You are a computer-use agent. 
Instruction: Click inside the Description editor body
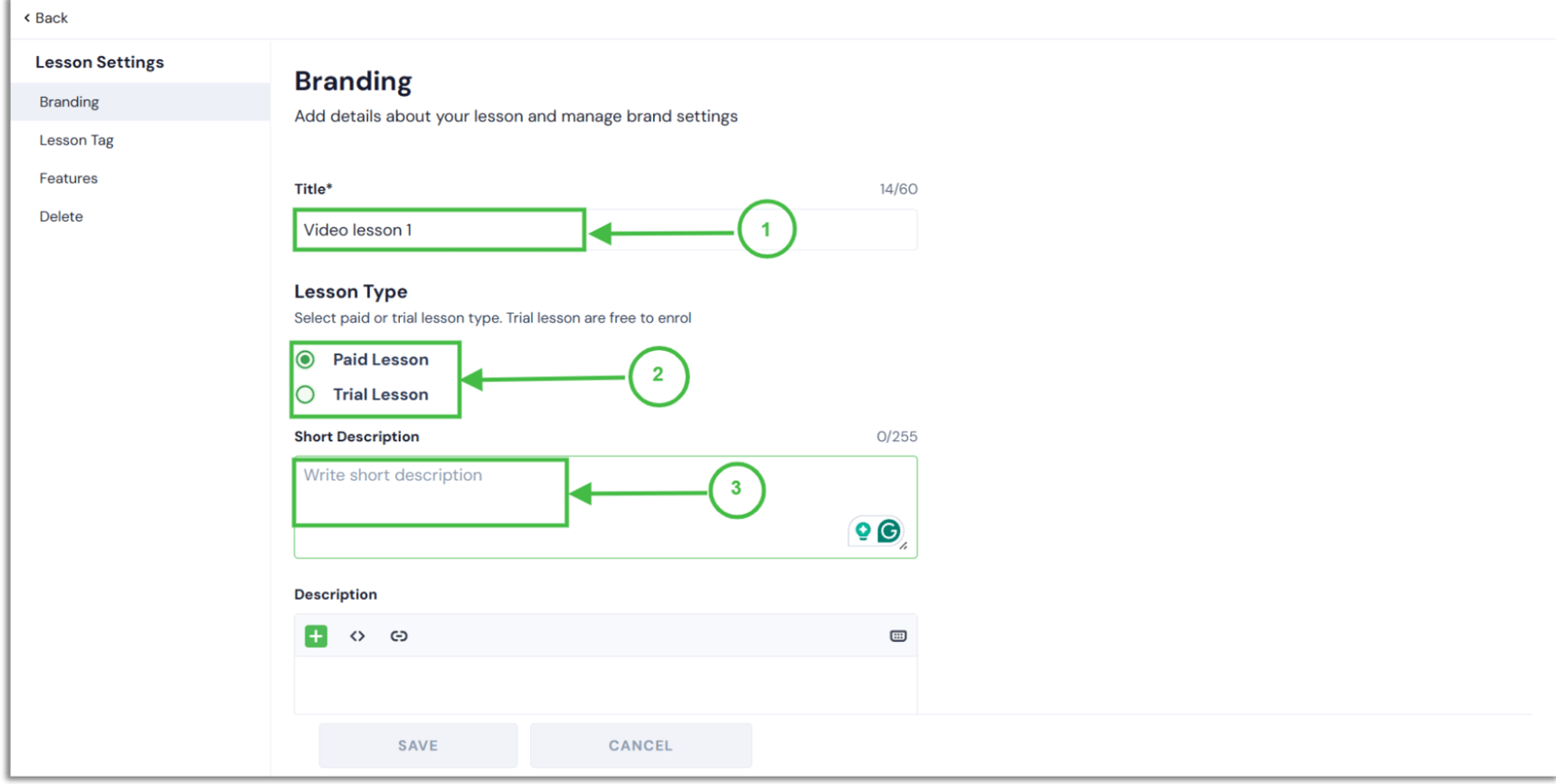(605, 685)
